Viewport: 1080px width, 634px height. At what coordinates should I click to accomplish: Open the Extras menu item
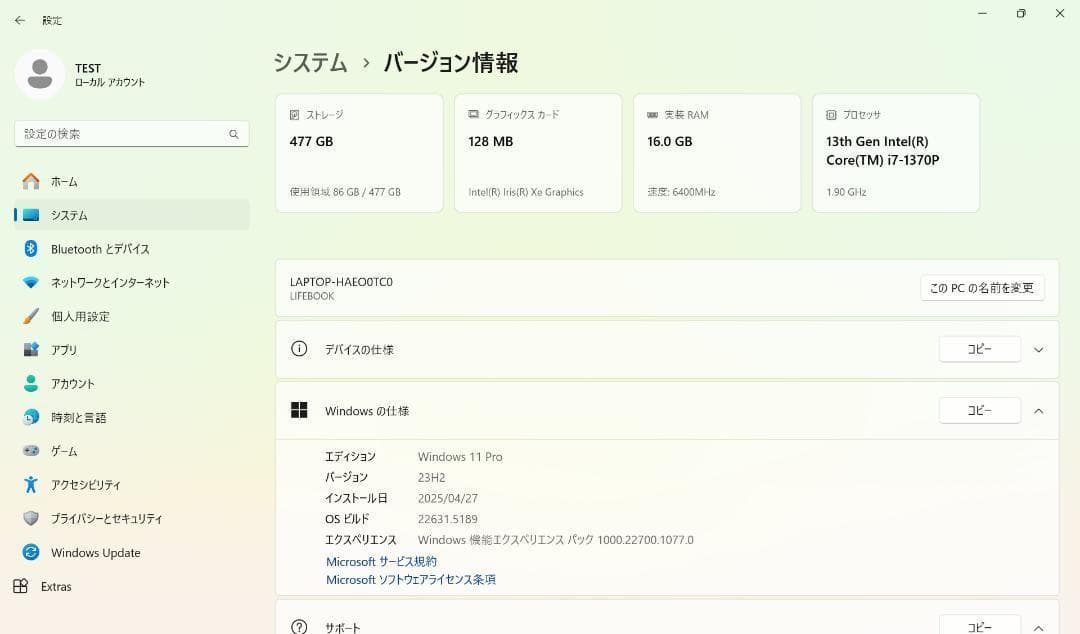click(x=55, y=586)
